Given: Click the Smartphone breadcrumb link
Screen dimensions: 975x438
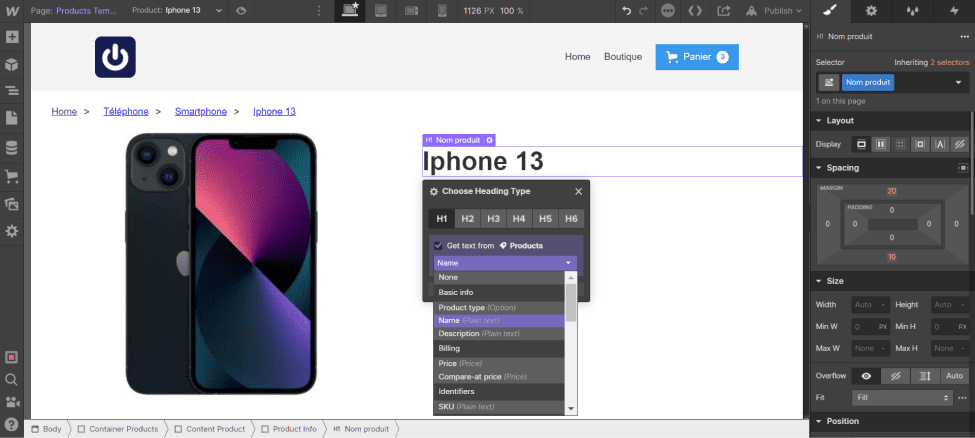Looking at the screenshot, I should [x=201, y=112].
